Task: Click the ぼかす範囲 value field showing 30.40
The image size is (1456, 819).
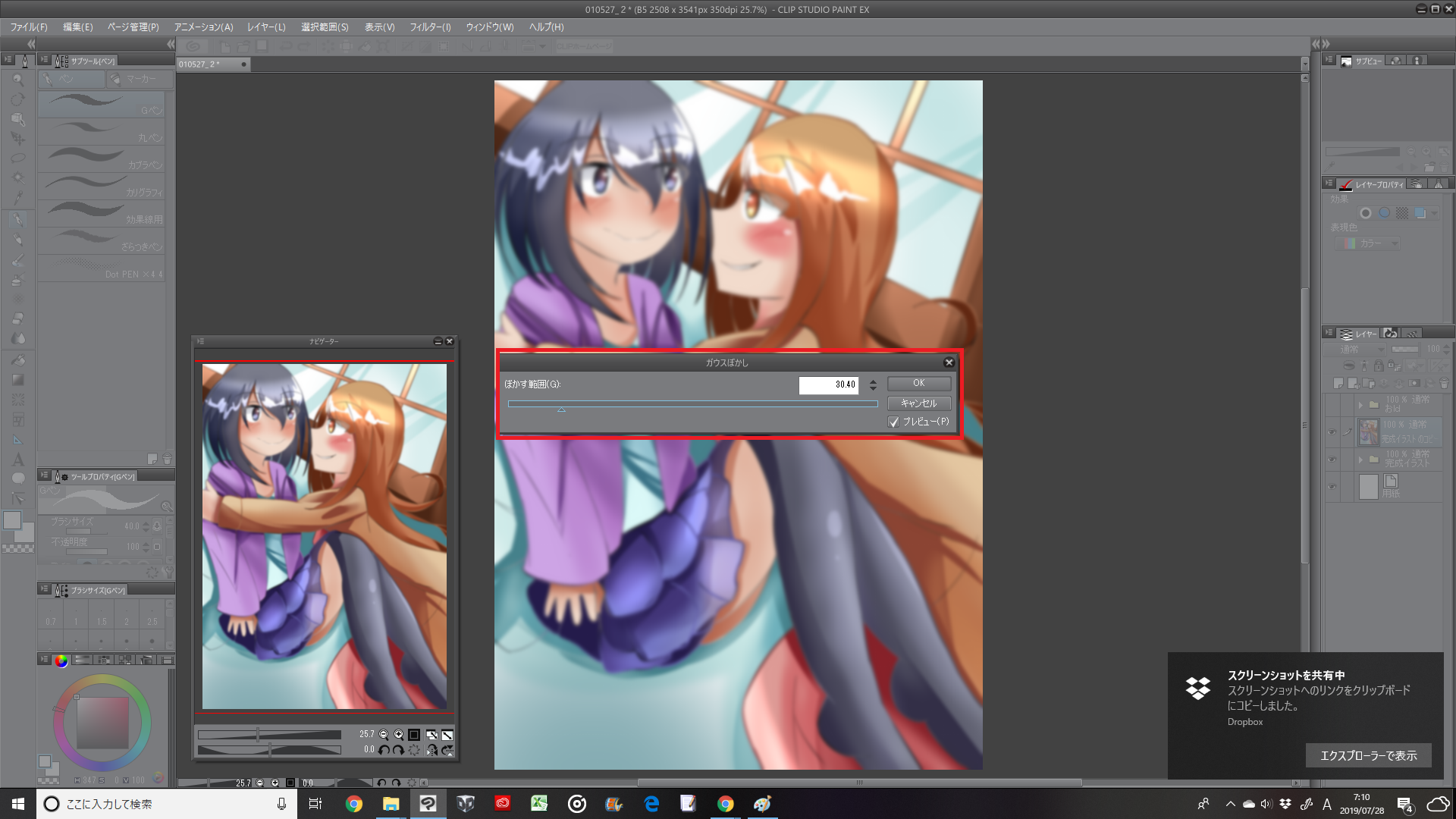Action: click(828, 384)
